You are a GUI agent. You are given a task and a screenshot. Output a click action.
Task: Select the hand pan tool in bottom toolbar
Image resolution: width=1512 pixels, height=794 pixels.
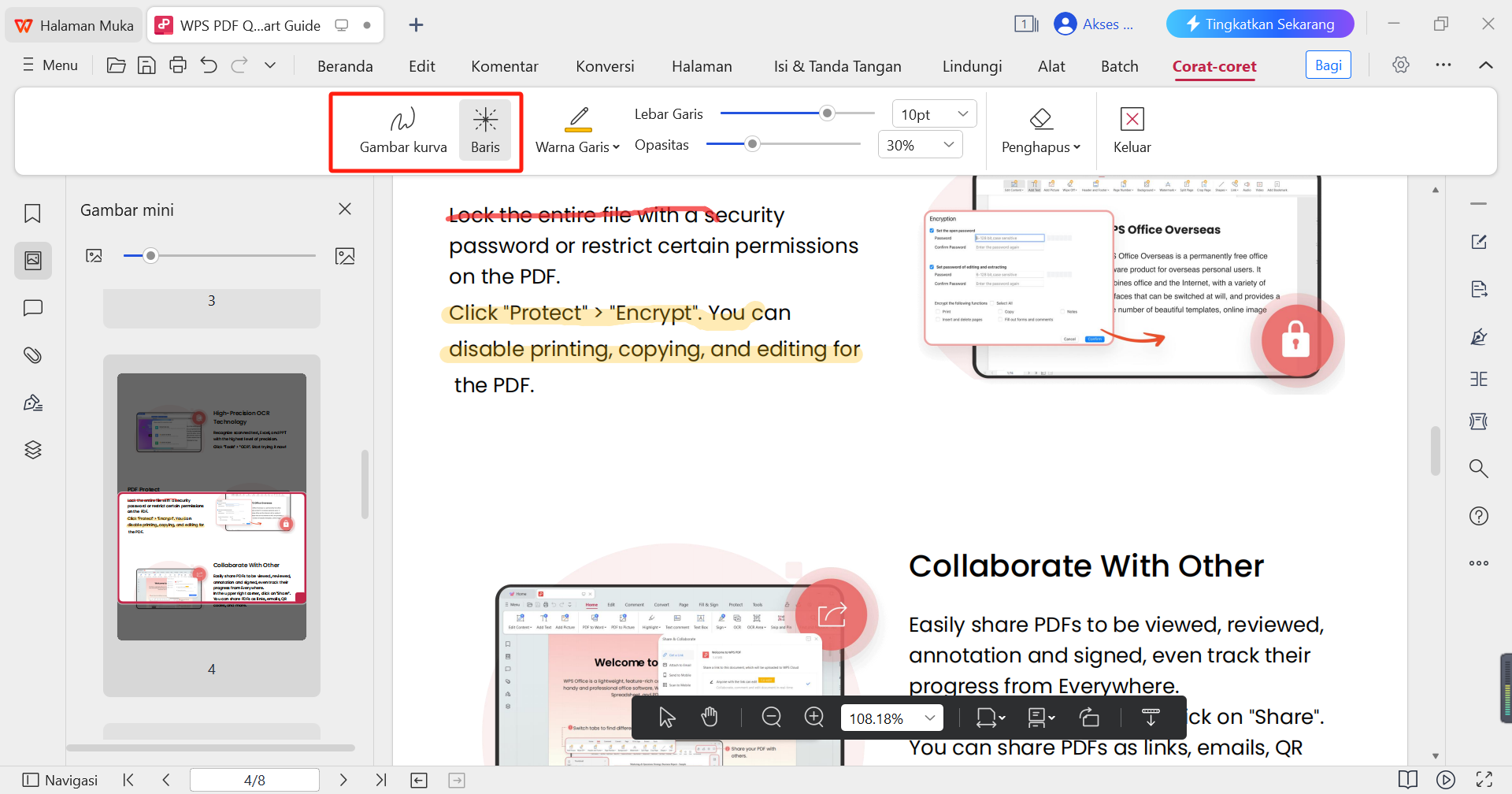(709, 717)
